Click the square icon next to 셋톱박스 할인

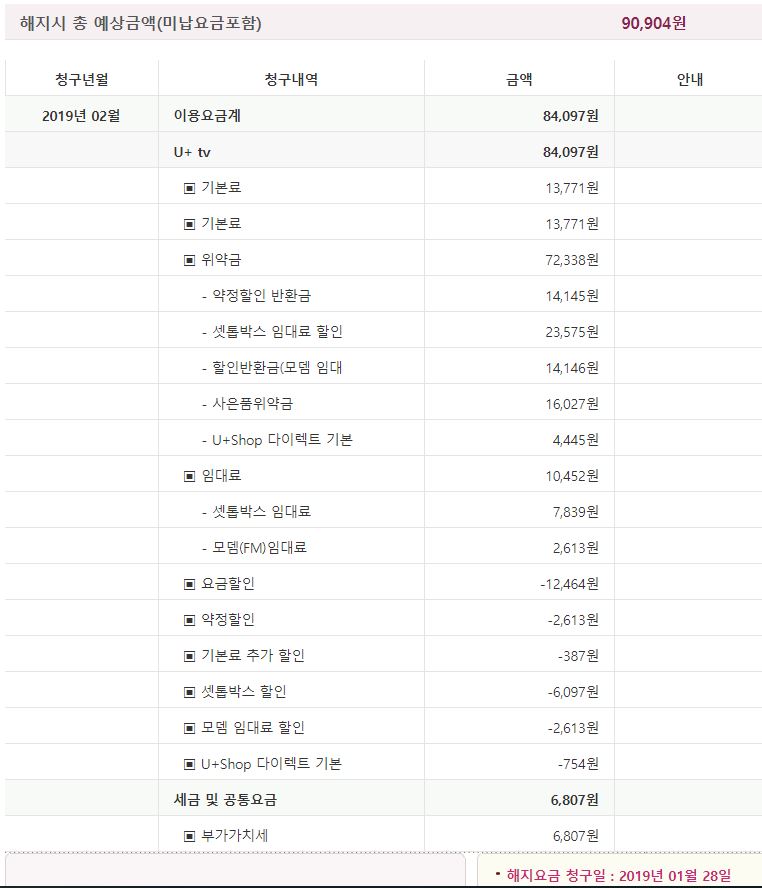click(x=189, y=692)
